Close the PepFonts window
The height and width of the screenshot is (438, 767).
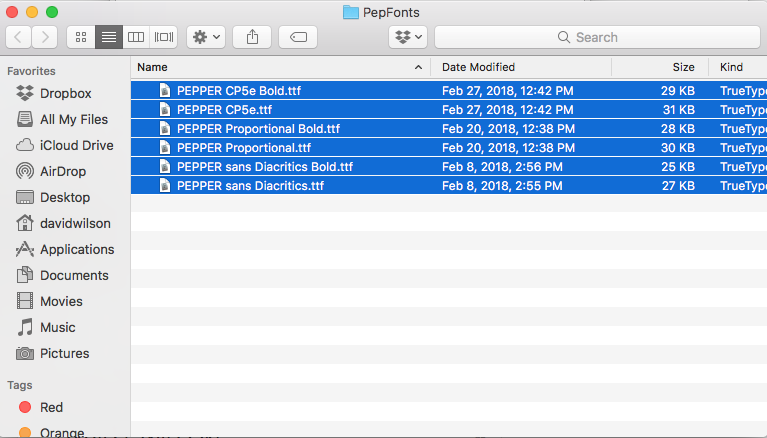pos(12,12)
